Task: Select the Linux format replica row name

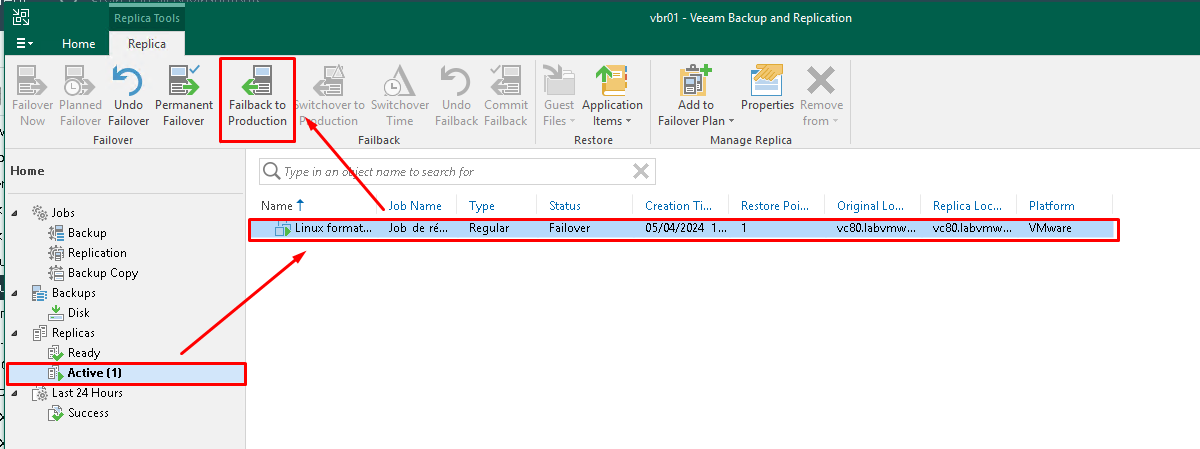Action: click(333, 228)
